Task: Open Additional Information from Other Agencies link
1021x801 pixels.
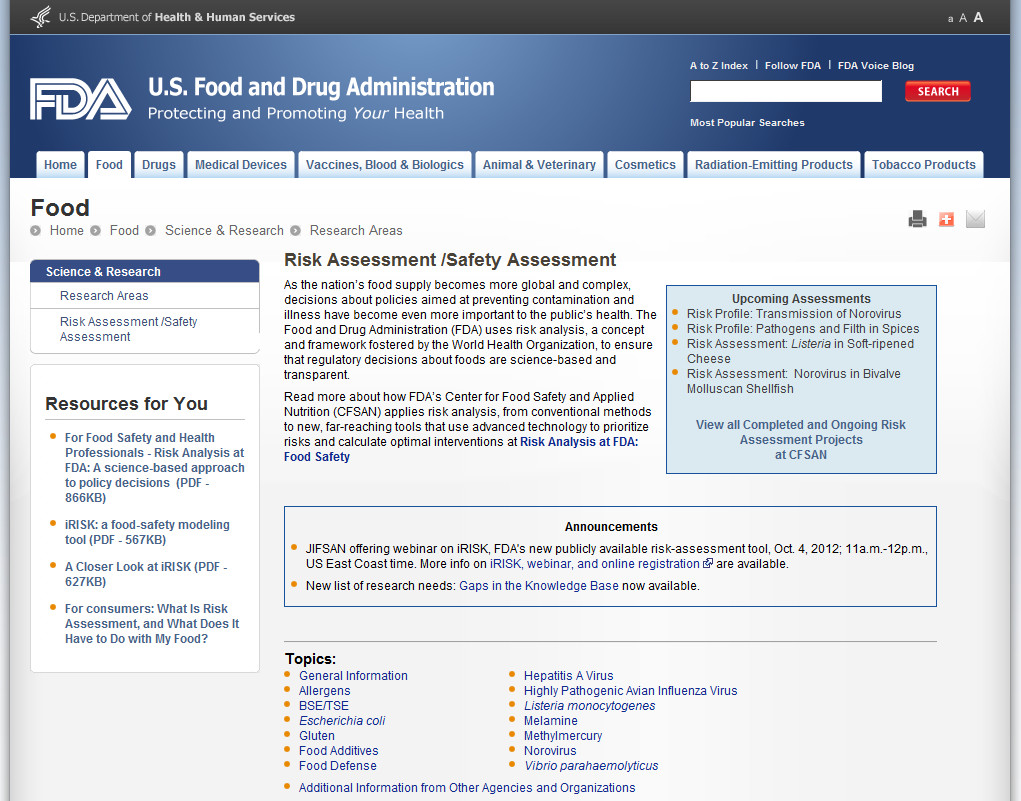Action: [467, 788]
